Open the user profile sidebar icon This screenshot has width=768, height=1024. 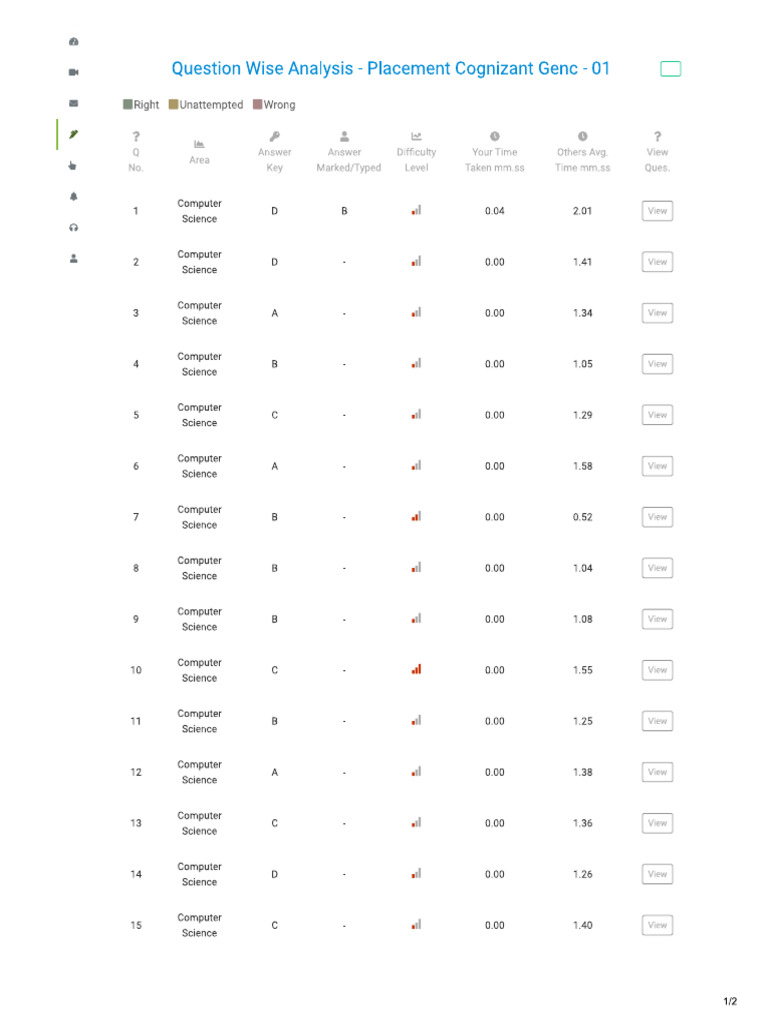[x=74, y=259]
